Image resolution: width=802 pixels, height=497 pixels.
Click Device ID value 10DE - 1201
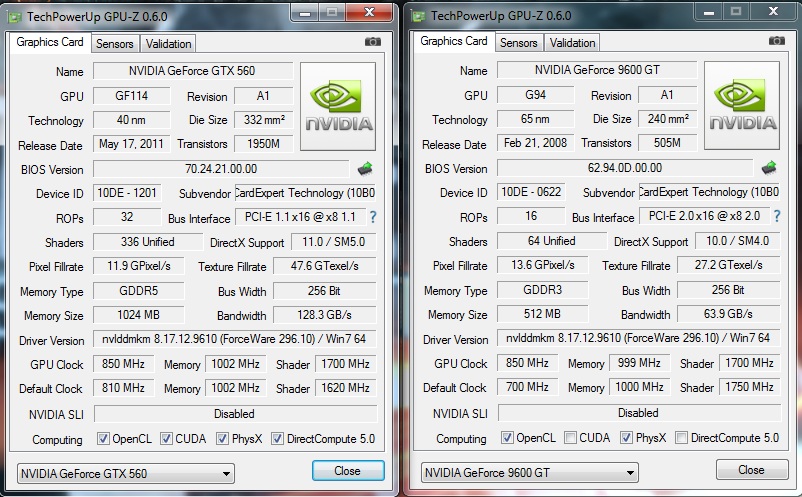[127, 193]
